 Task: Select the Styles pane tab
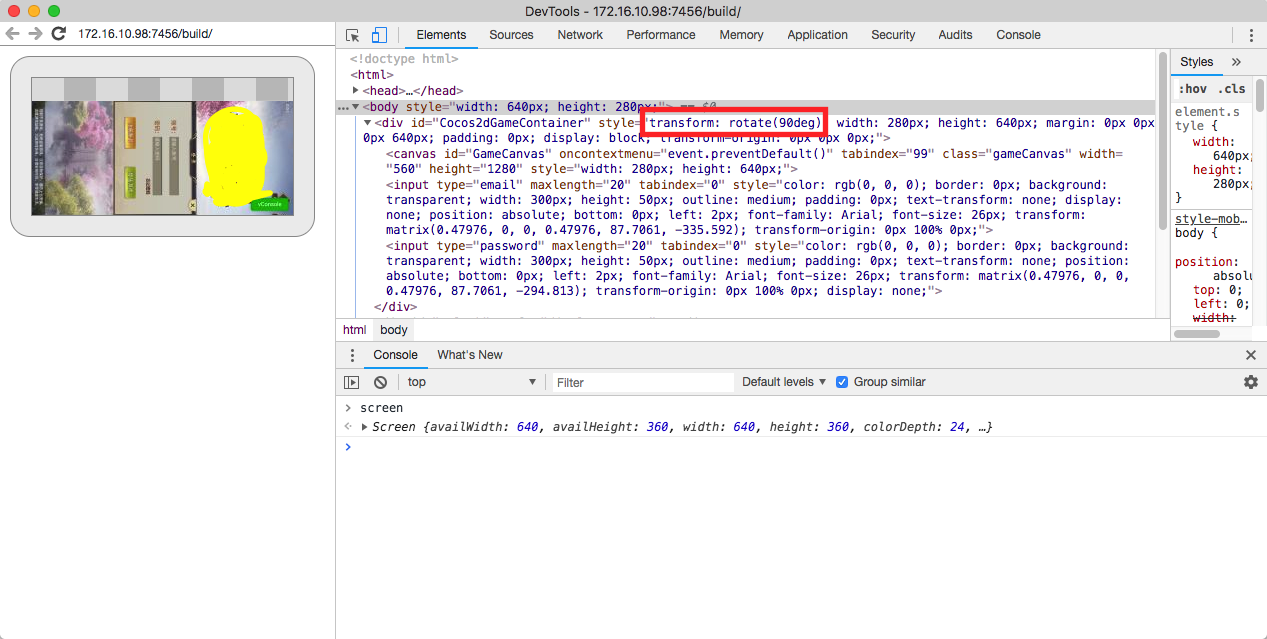[1196, 62]
